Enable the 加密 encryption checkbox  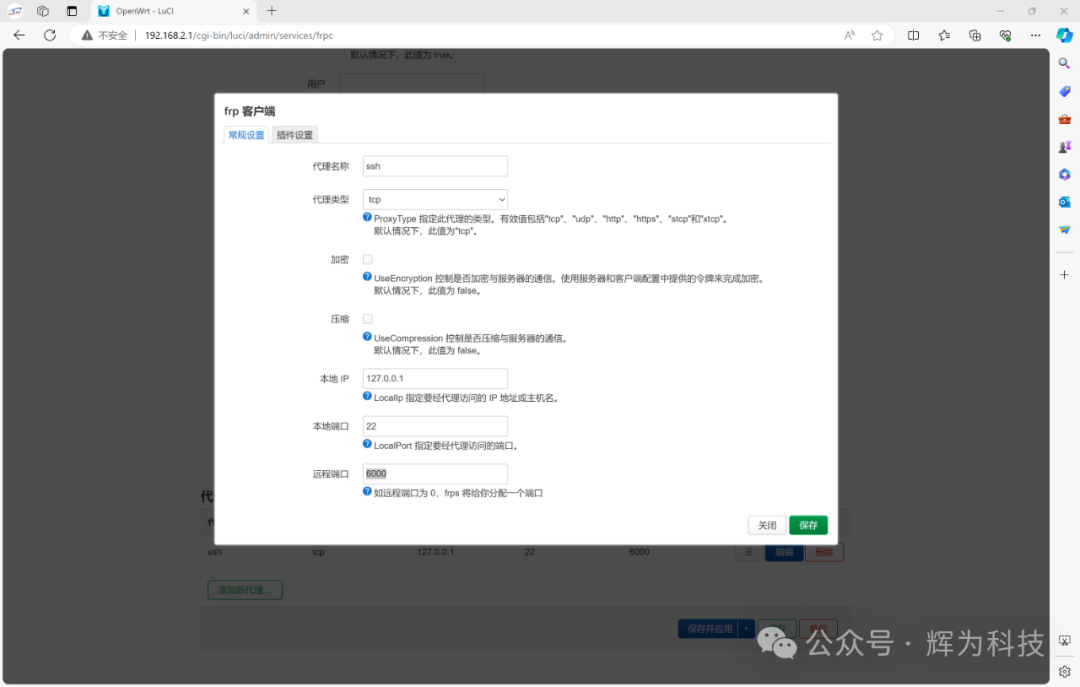point(367,259)
